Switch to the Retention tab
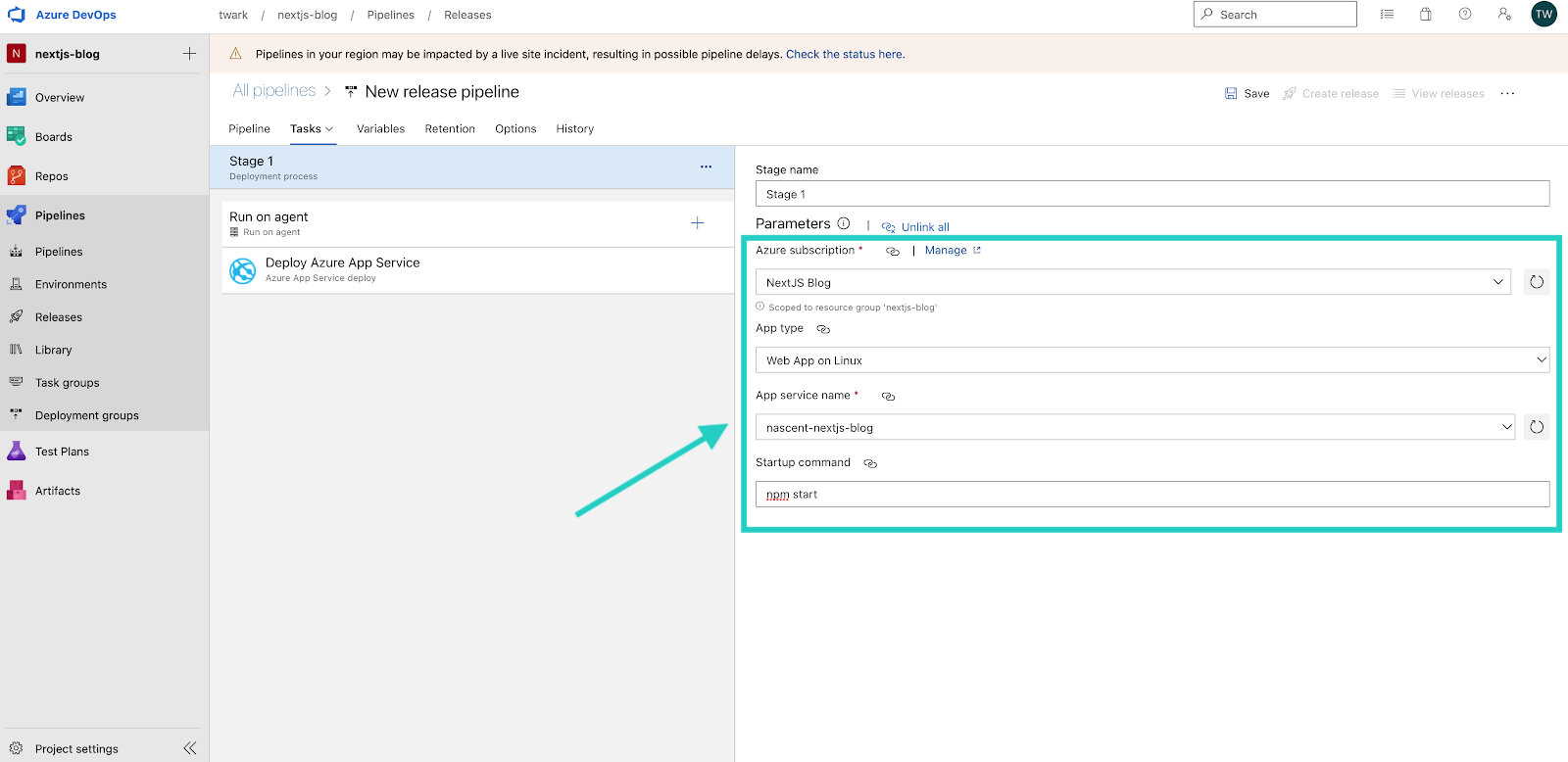The height and width of the screenshot is (762, 1568). [x=450, y=128]
